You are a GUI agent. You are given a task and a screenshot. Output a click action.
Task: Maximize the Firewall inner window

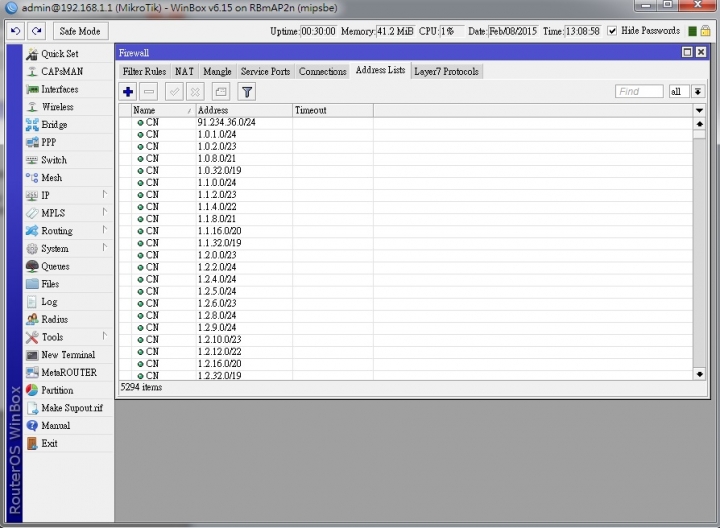tap(687, 52)
